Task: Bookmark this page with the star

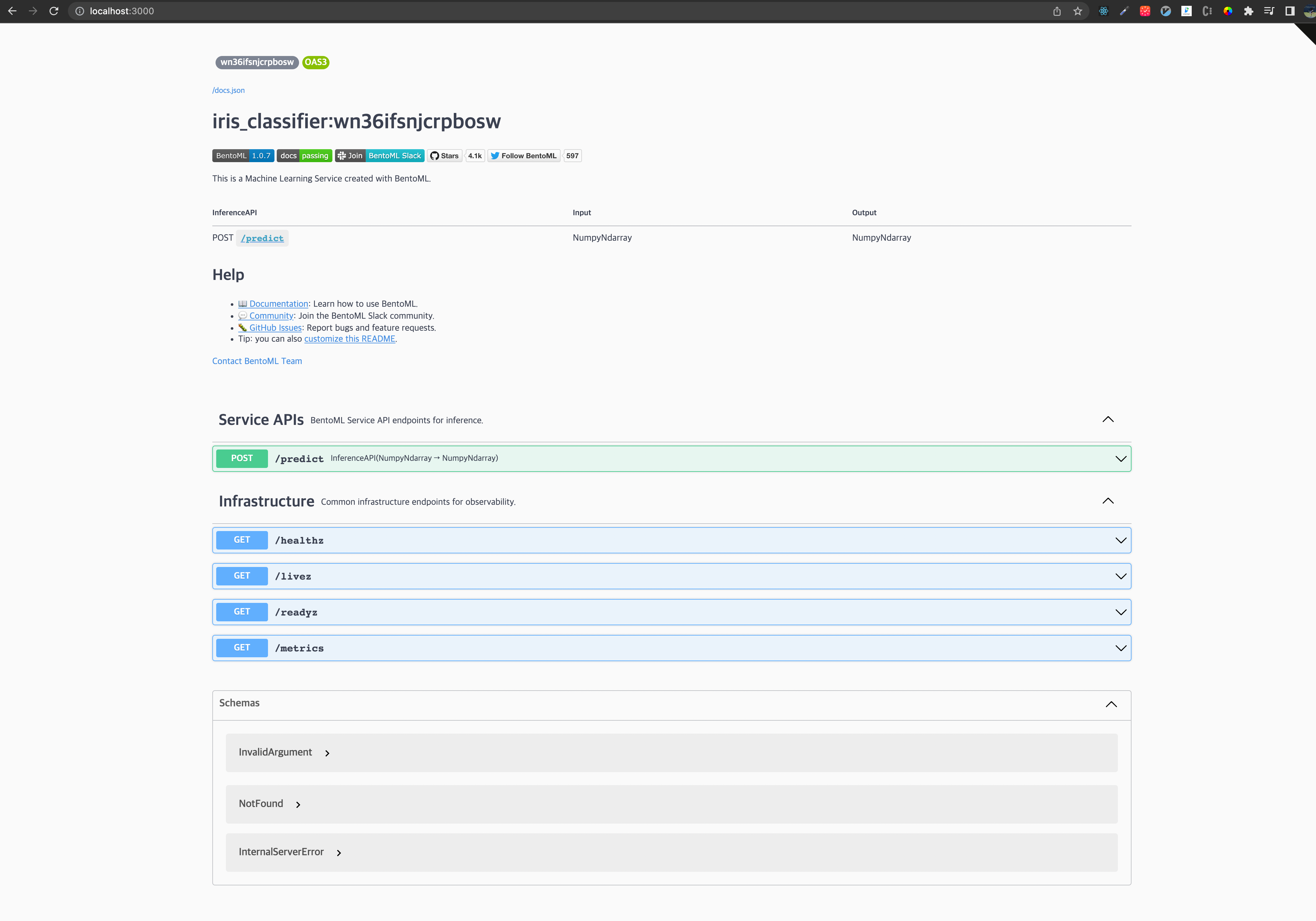Action: (x=1077, y=11)
